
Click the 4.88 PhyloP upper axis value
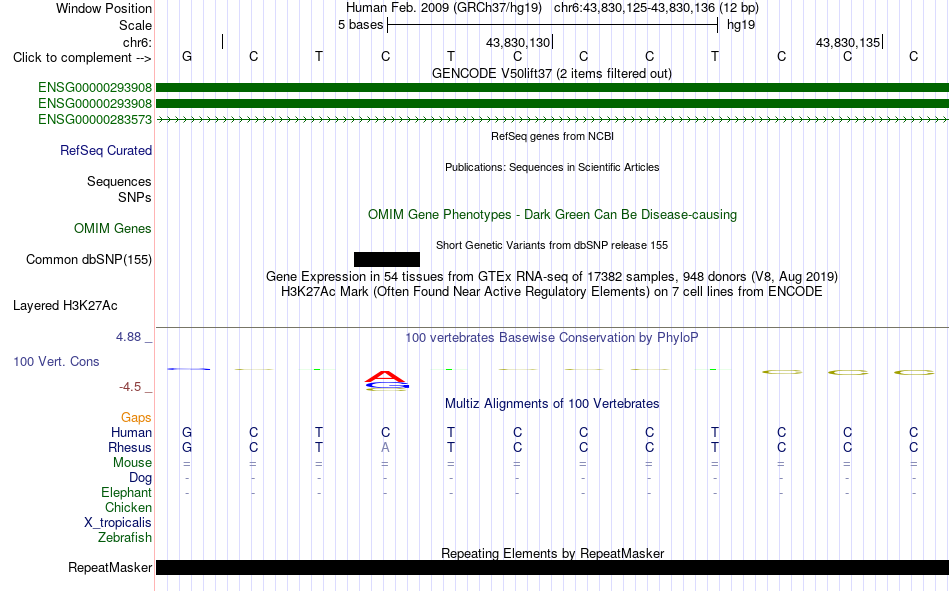pos(128,336)
